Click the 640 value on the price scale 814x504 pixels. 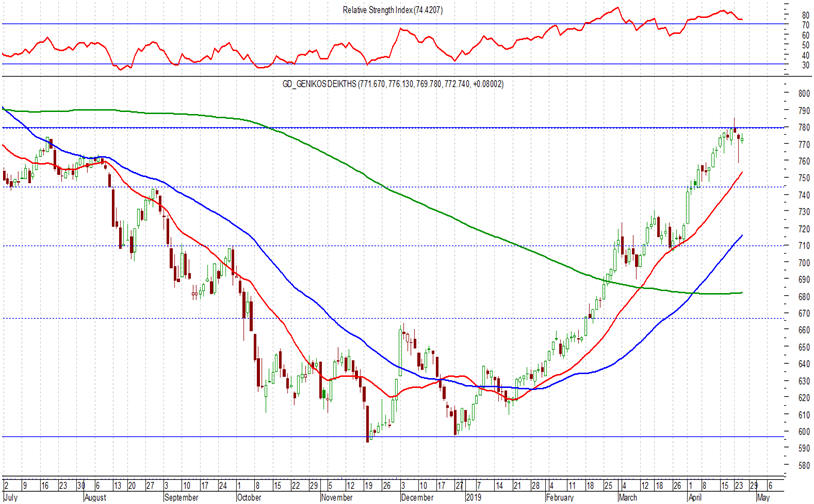(x=805, y=364)
